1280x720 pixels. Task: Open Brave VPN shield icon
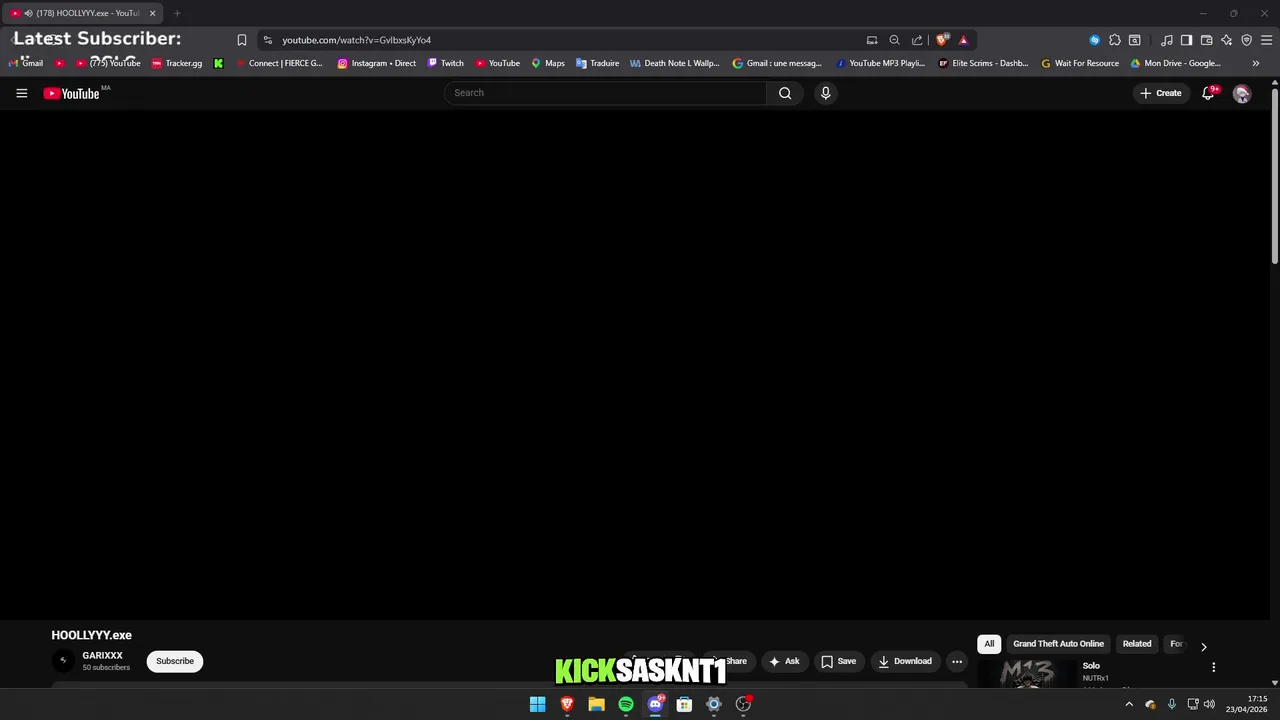point(1246,40)
